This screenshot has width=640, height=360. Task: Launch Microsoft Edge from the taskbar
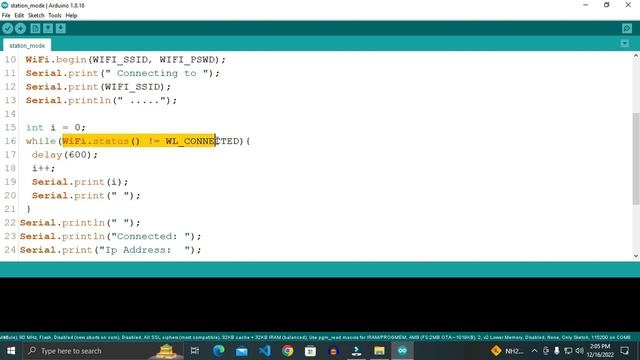(x=219, y=351)
